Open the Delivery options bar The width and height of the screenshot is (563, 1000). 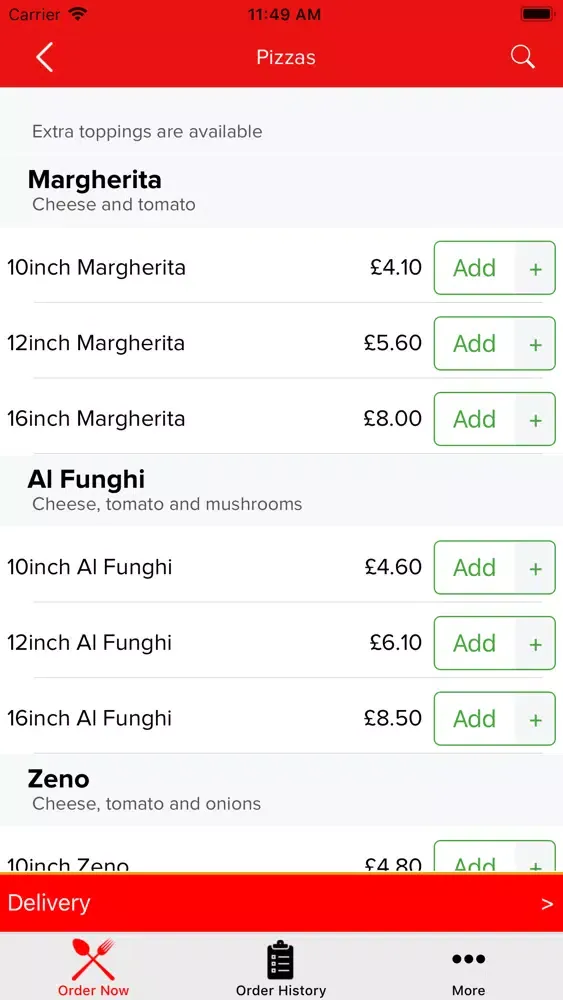[x=281, y=903]
